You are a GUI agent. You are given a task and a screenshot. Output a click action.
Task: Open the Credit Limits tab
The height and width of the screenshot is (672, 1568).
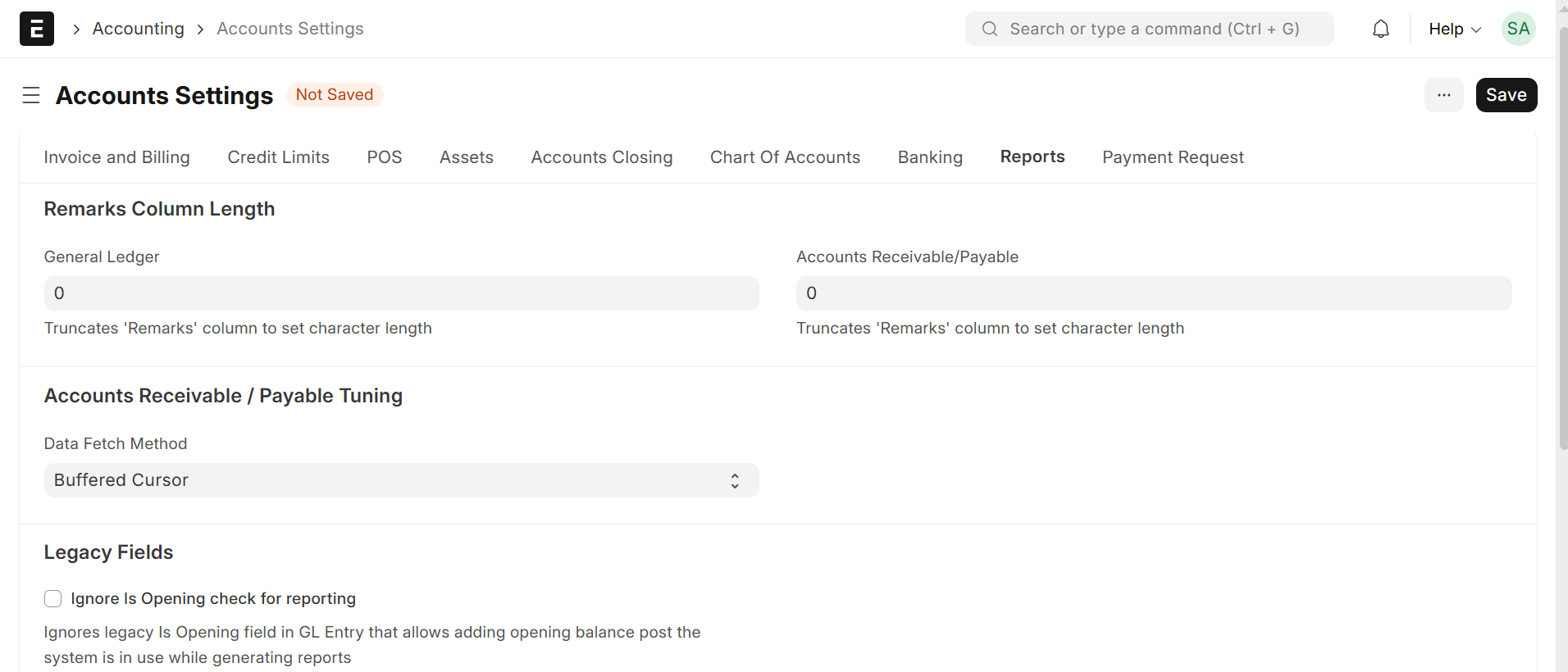coord(278,157)
